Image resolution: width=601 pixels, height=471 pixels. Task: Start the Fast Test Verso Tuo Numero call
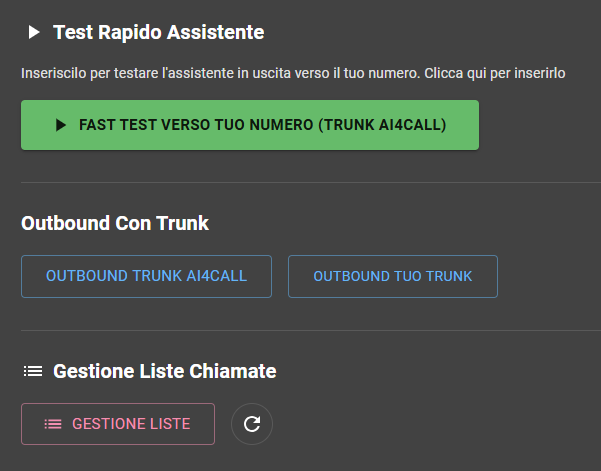coord(250,125)
